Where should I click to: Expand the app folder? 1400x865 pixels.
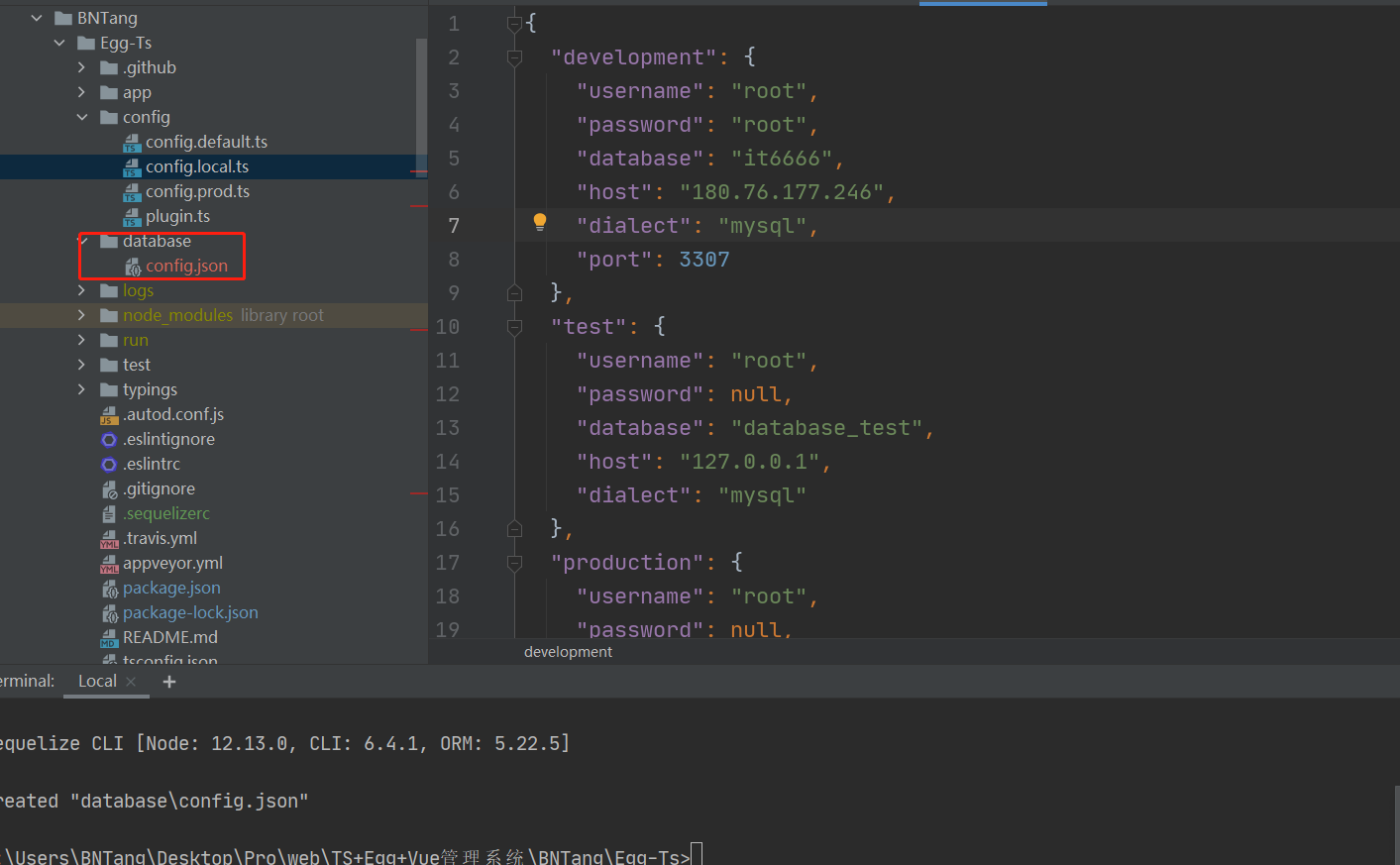click(x=81, y=92)
